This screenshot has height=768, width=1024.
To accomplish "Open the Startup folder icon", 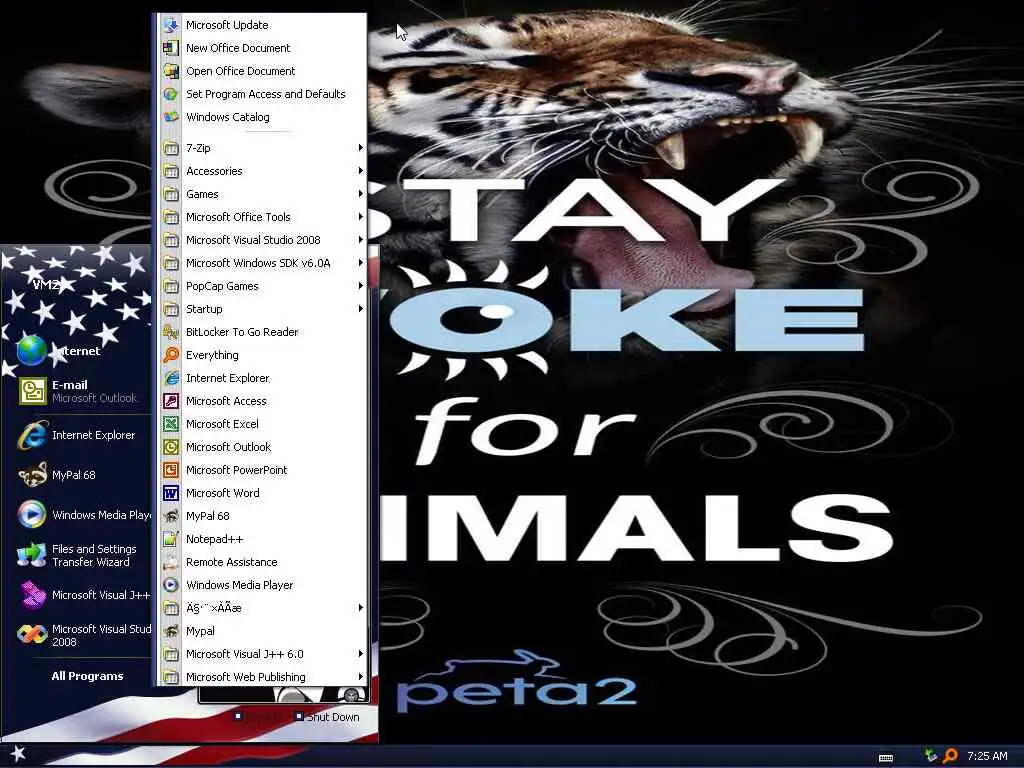I will click(x=170, y=309).
